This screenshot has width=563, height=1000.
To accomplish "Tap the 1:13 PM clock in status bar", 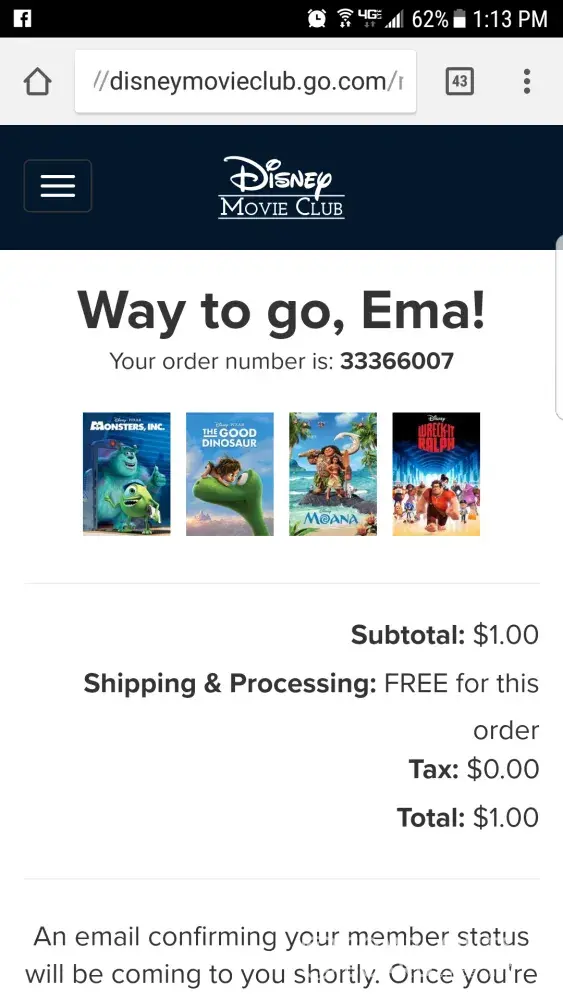I will (510, 19).
